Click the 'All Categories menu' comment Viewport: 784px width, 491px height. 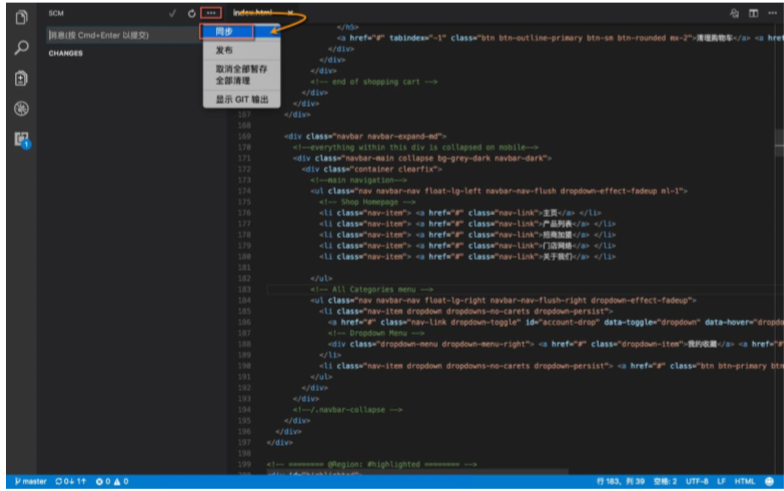[372, 290]
